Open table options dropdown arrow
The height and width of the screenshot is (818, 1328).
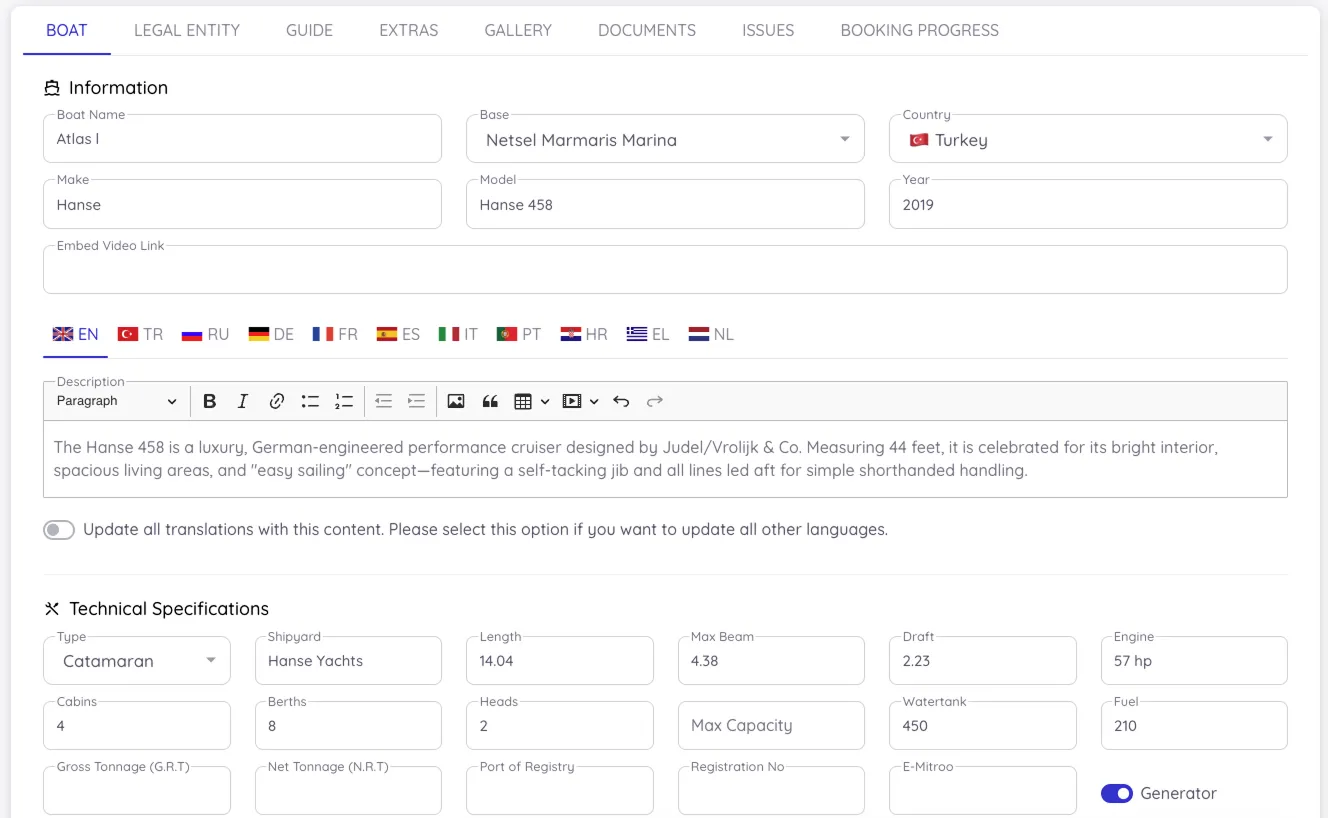tap(545, 401)
